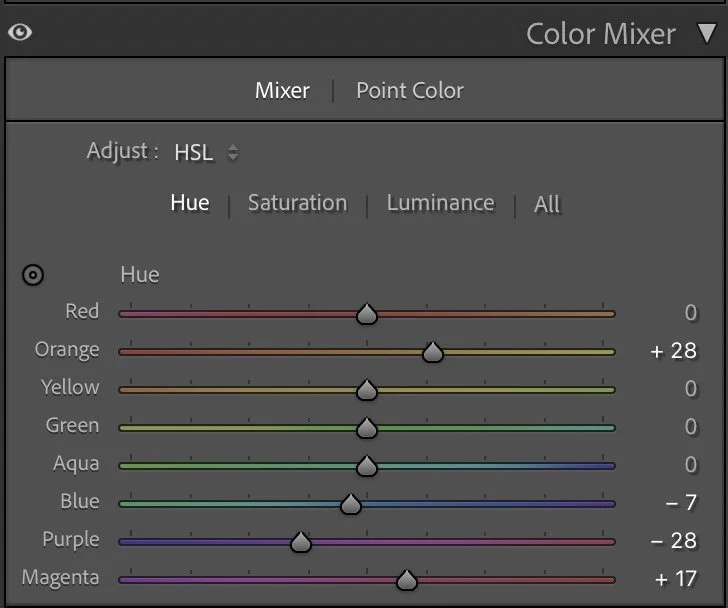Click the Adjust : label

point(123,151)
